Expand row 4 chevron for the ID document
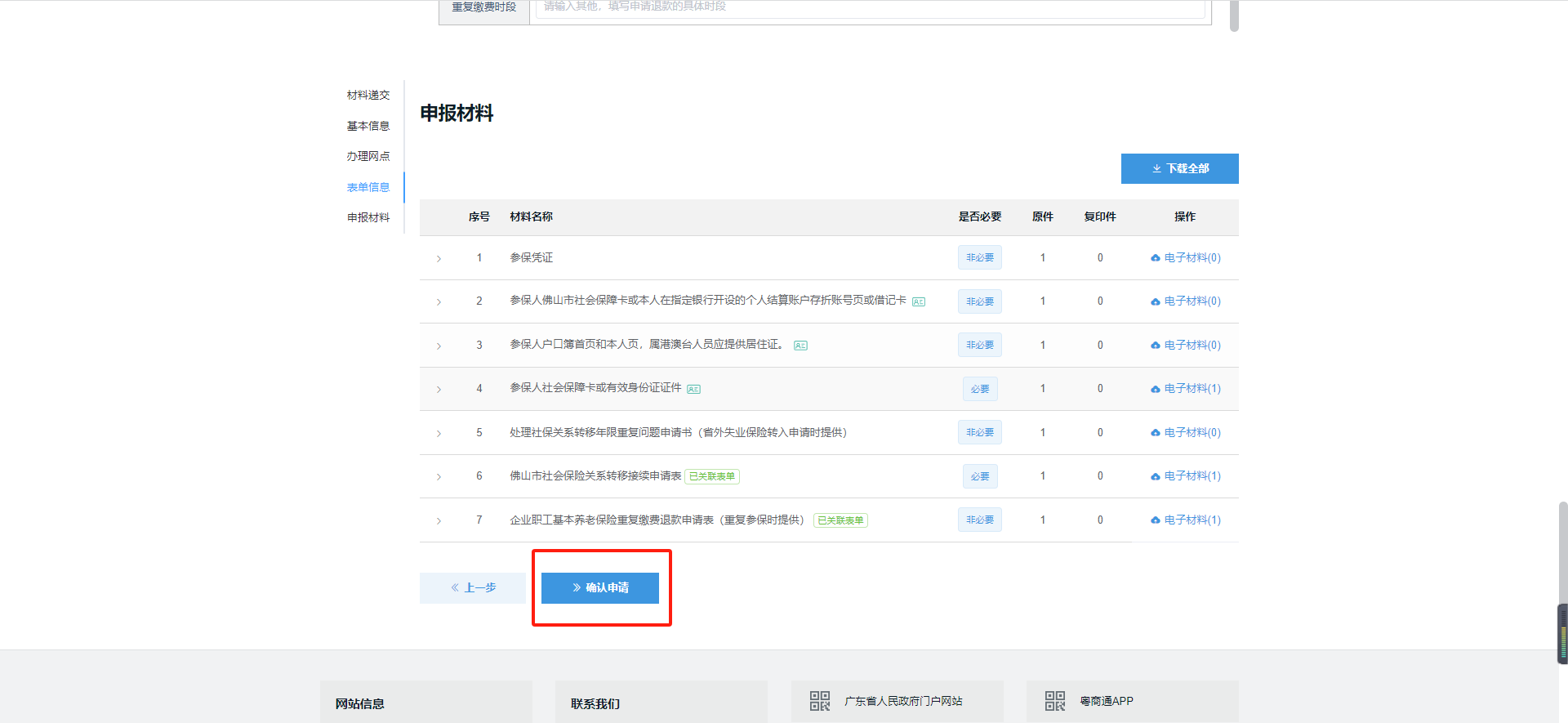Screen dimensions: 1568x723 tap(439, 390)
